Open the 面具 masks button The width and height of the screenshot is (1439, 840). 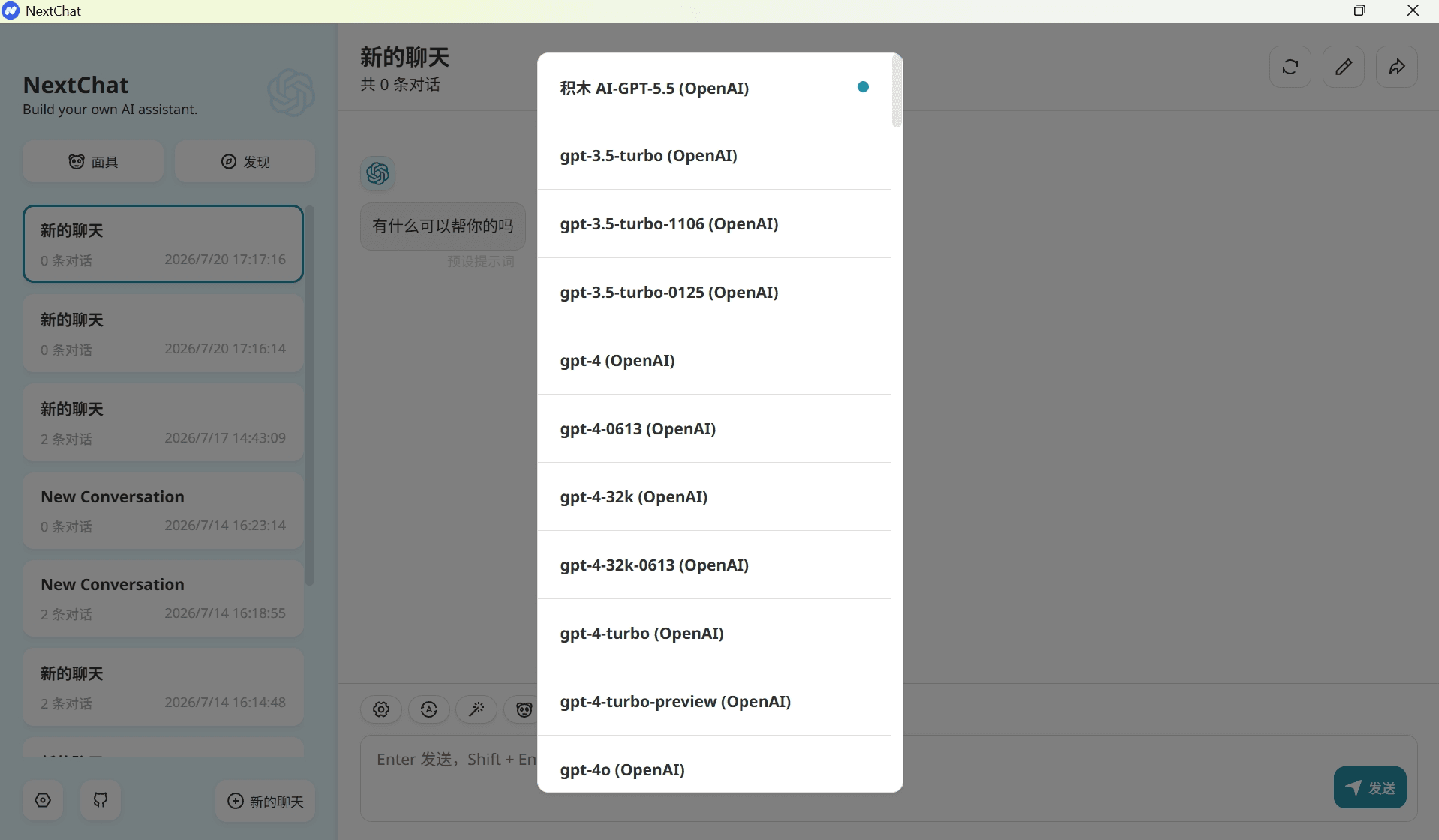(93, 161)
